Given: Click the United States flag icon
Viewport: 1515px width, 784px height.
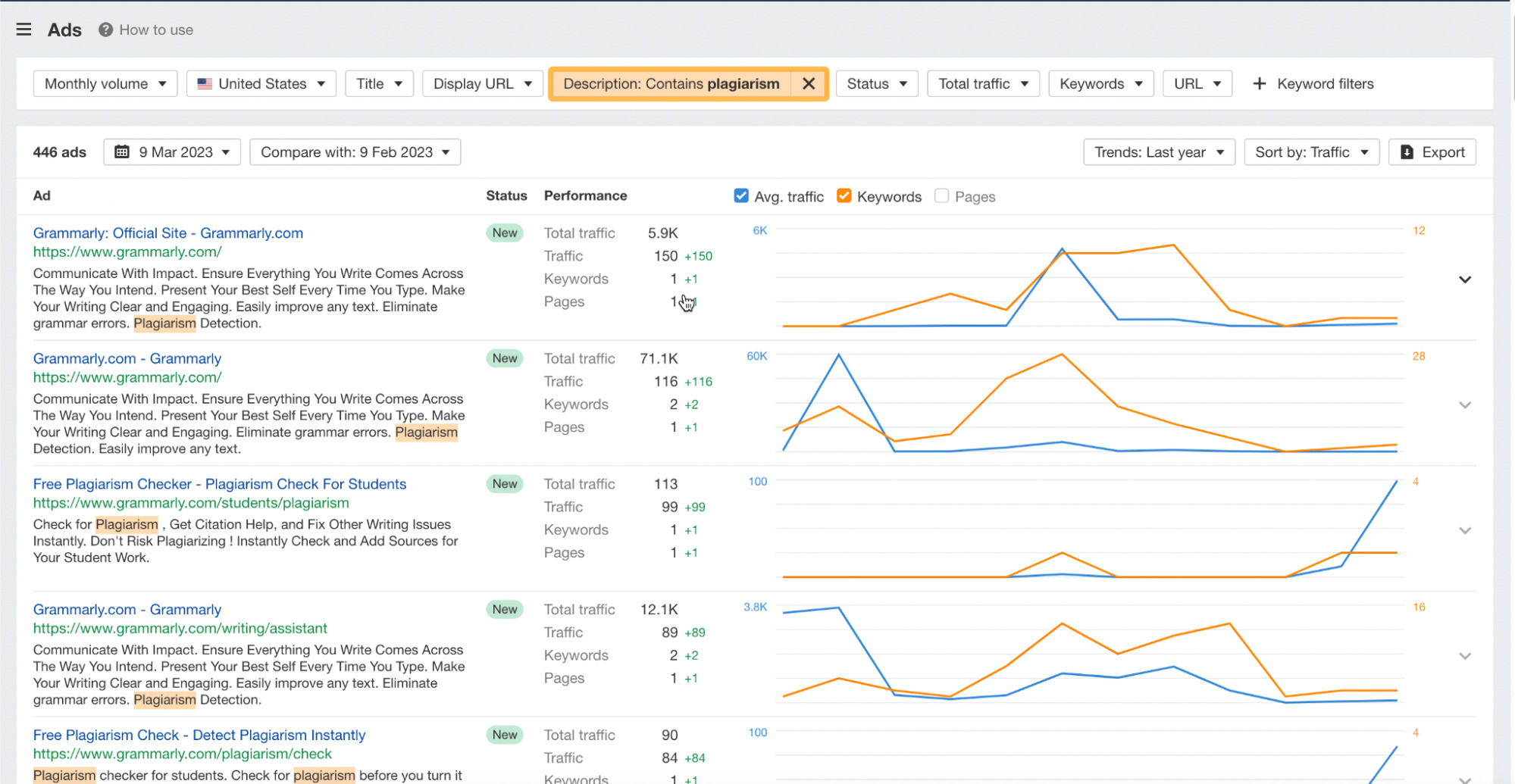Looking at the screenshot, I should point(205,83).
